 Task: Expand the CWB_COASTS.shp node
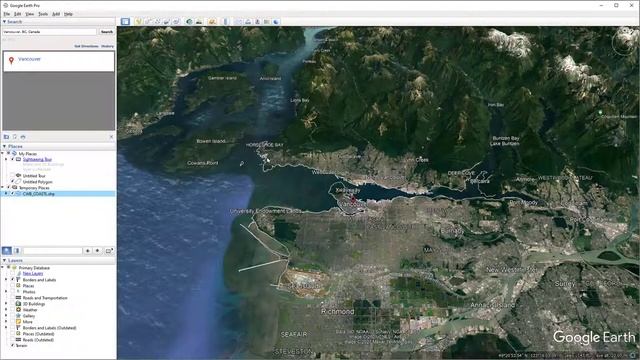7,194
